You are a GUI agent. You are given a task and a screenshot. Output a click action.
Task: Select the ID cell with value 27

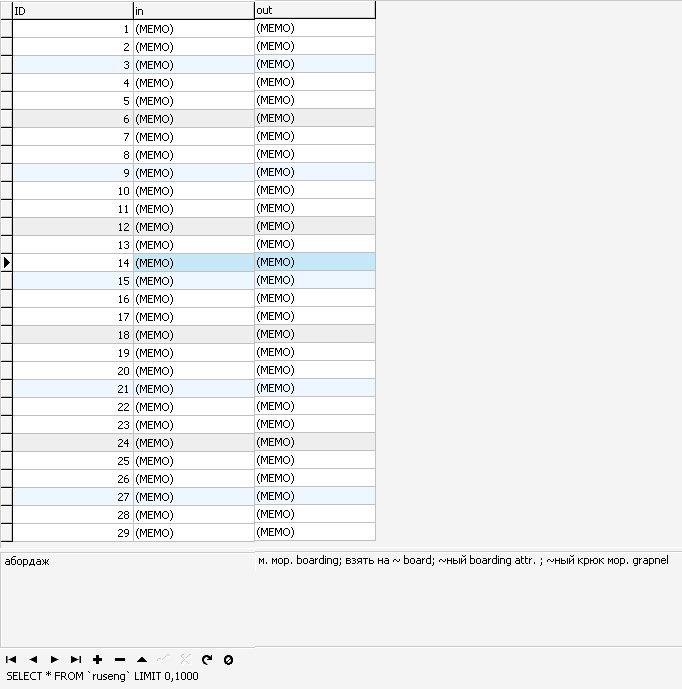point(73,497)
